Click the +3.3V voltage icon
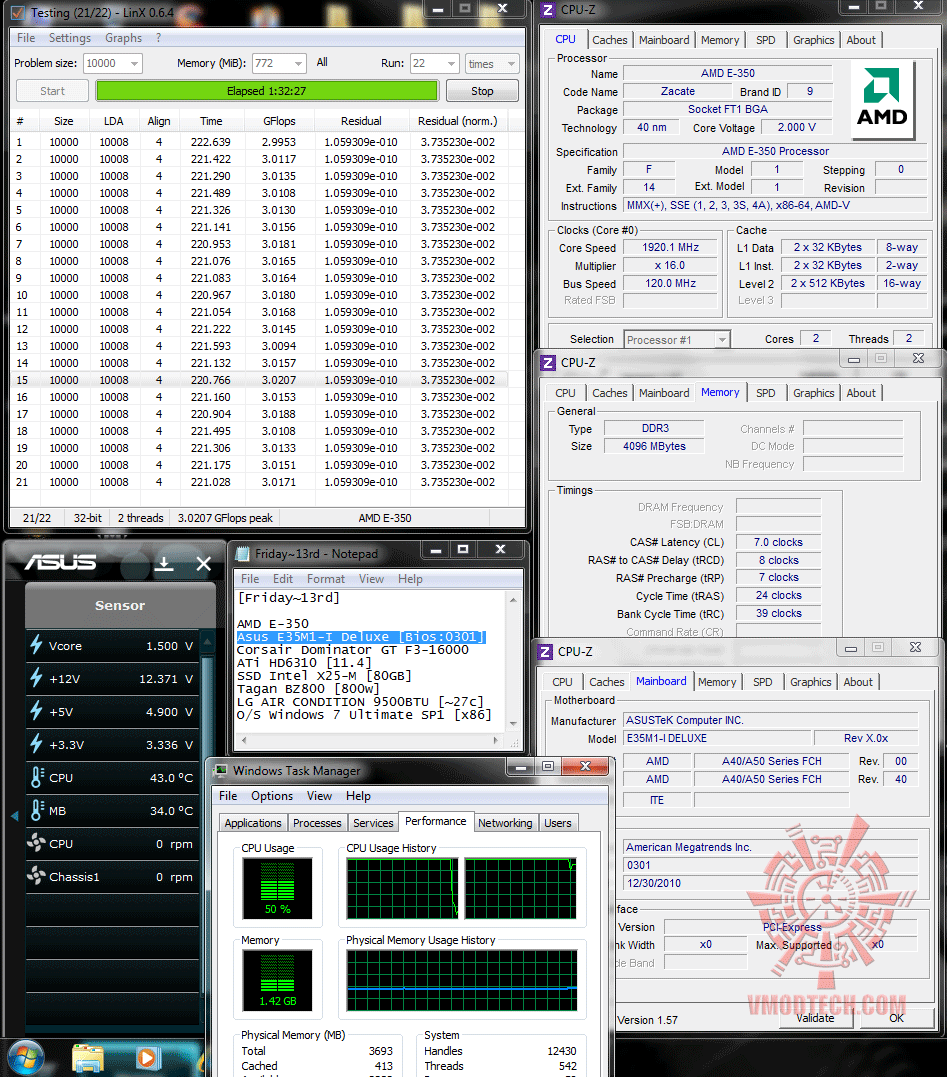The height and width of the screenshot is (1077, 947). [36, 744]
